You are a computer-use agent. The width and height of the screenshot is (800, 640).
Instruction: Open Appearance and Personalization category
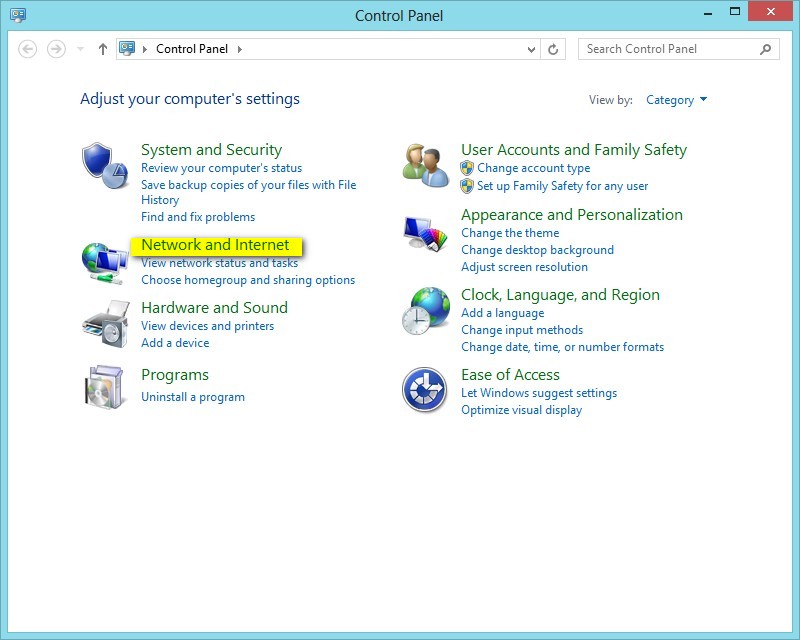[x=571, y=215]
